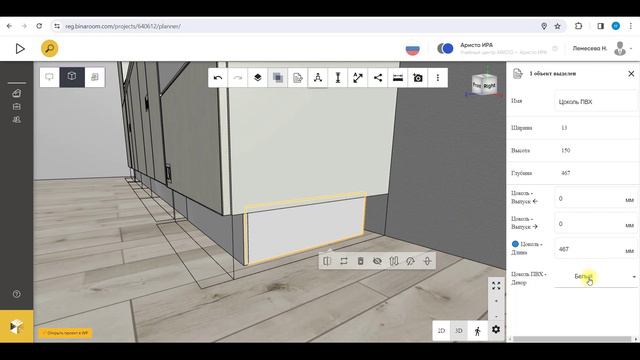Screen dimensions: 640x360
Task: Click first Цоколь Выпуск left value field
Action: click(x=595, y=199)
